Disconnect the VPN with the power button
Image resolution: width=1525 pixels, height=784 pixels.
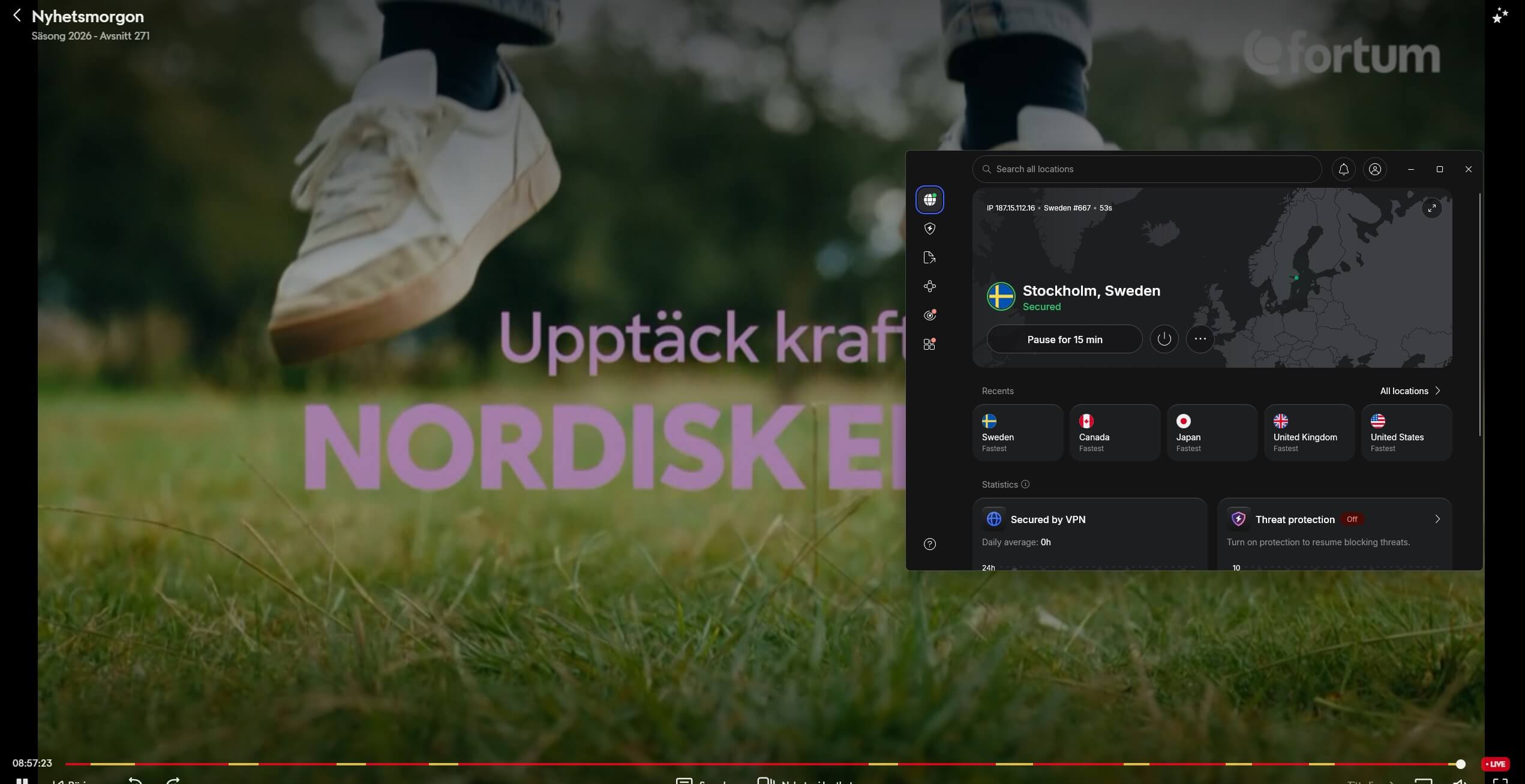pos(1164,339)
